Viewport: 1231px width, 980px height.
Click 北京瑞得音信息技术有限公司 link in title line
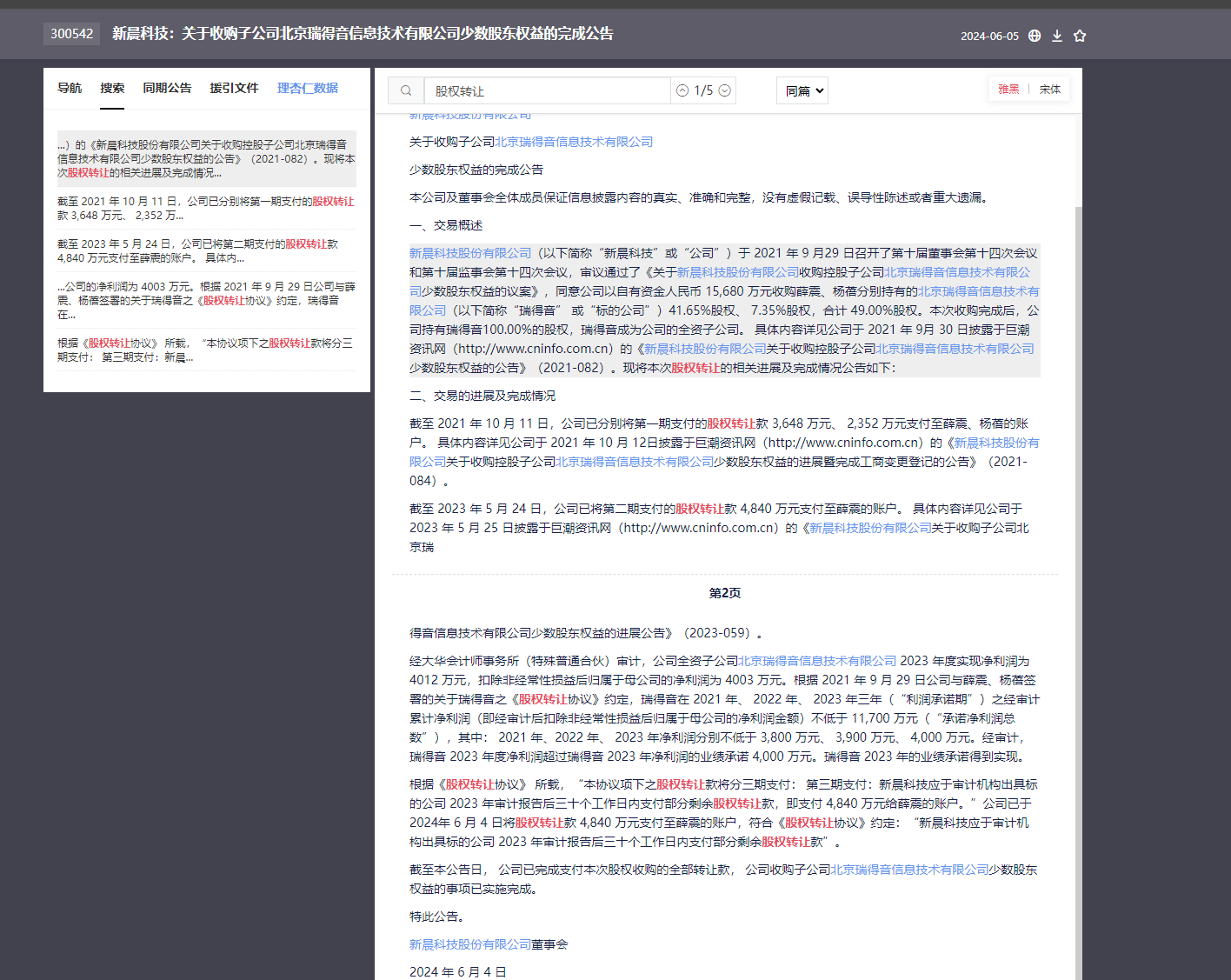[574, 142]
